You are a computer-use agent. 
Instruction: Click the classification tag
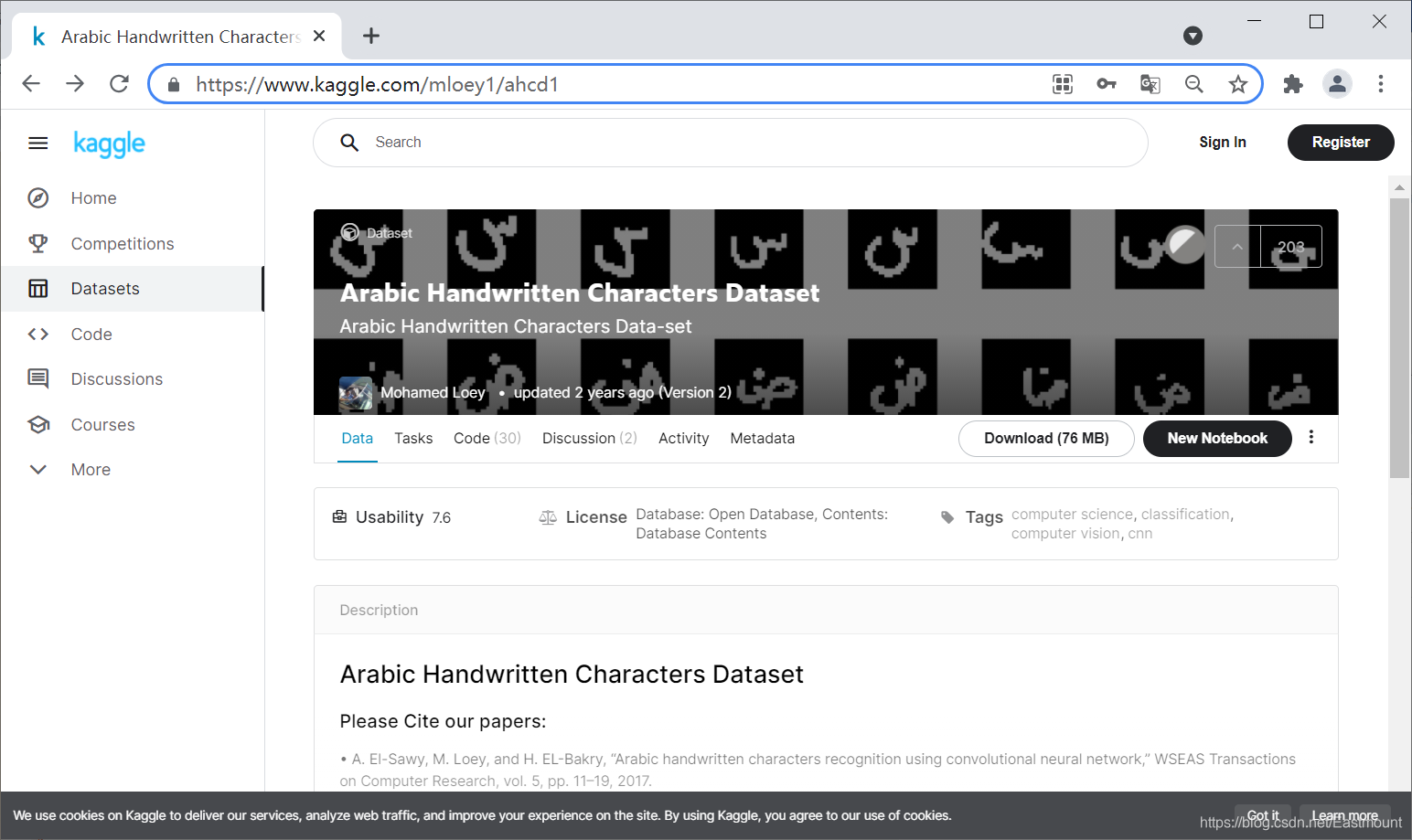(x=1185, y=515)
